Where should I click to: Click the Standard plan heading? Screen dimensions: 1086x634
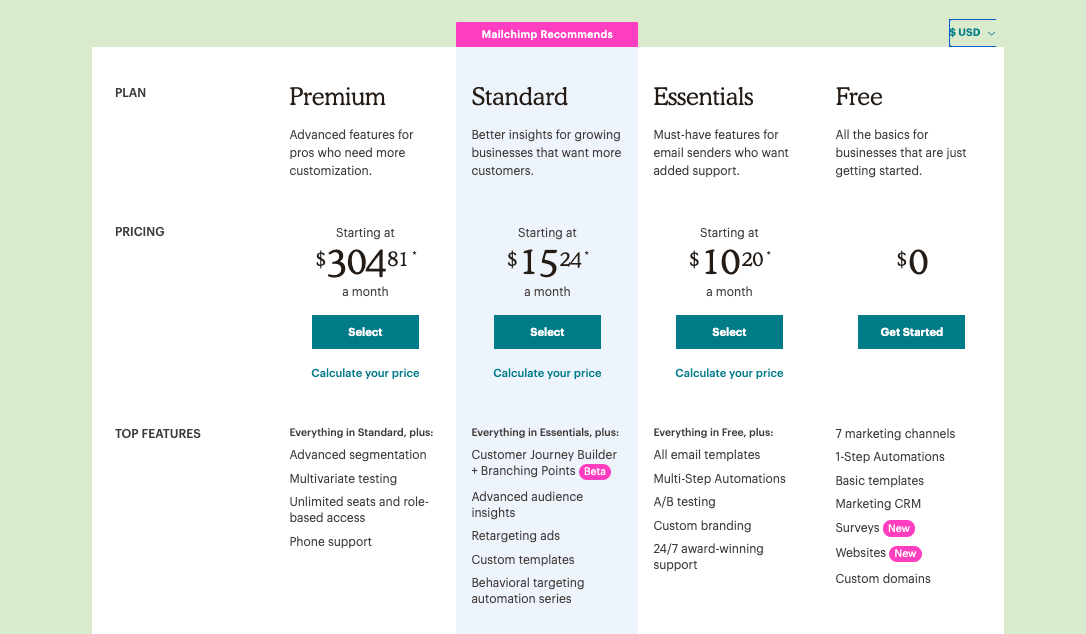pos(519,97)
